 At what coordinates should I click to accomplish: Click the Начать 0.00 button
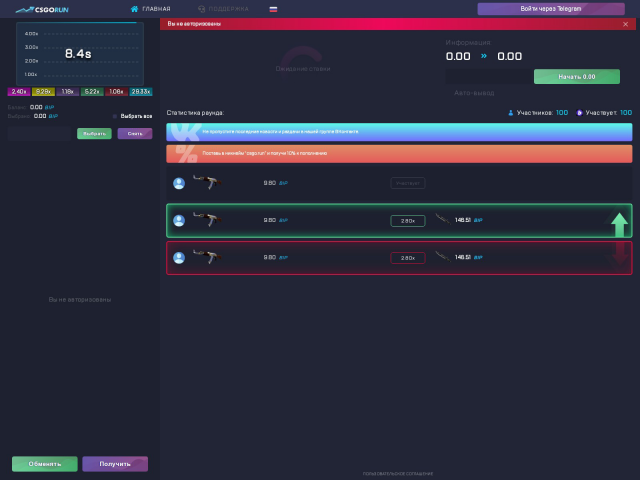(x=577, y=76)
